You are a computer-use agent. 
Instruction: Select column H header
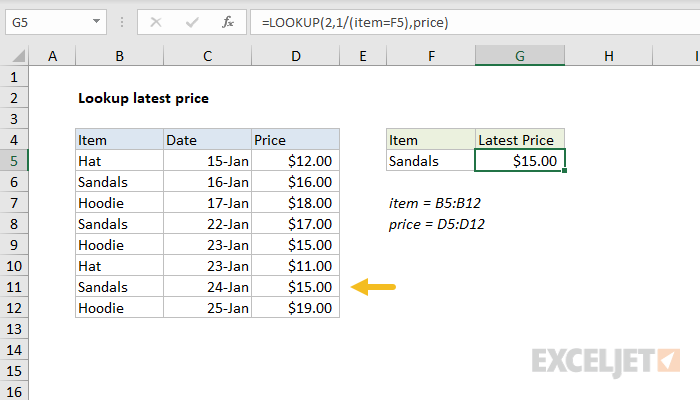[608, 56]
